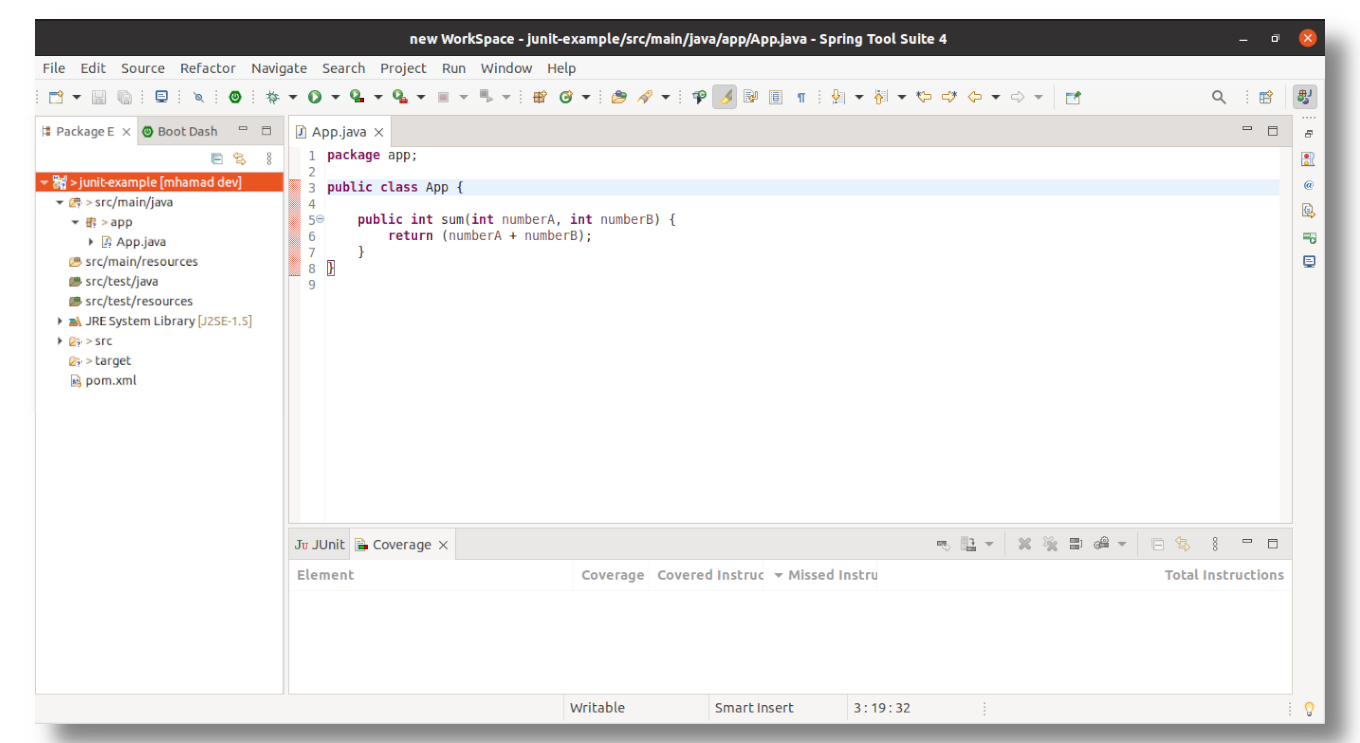Click the External Tools run icon

pos(399,97)
